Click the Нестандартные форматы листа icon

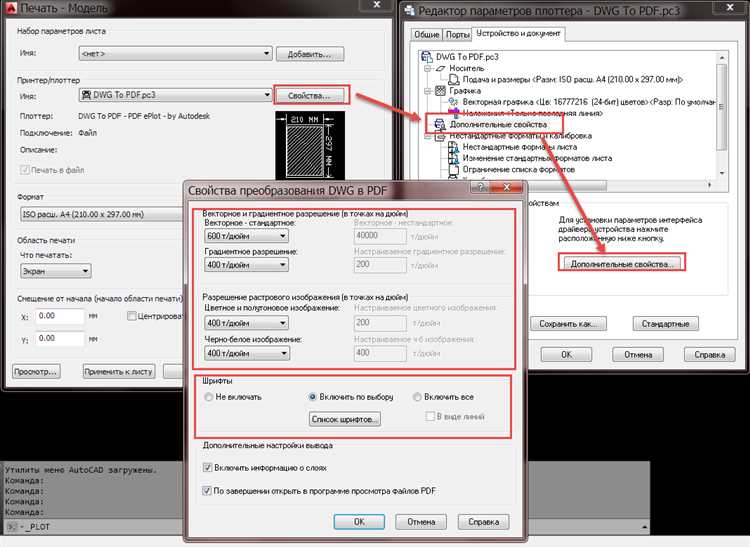(453, 147)
